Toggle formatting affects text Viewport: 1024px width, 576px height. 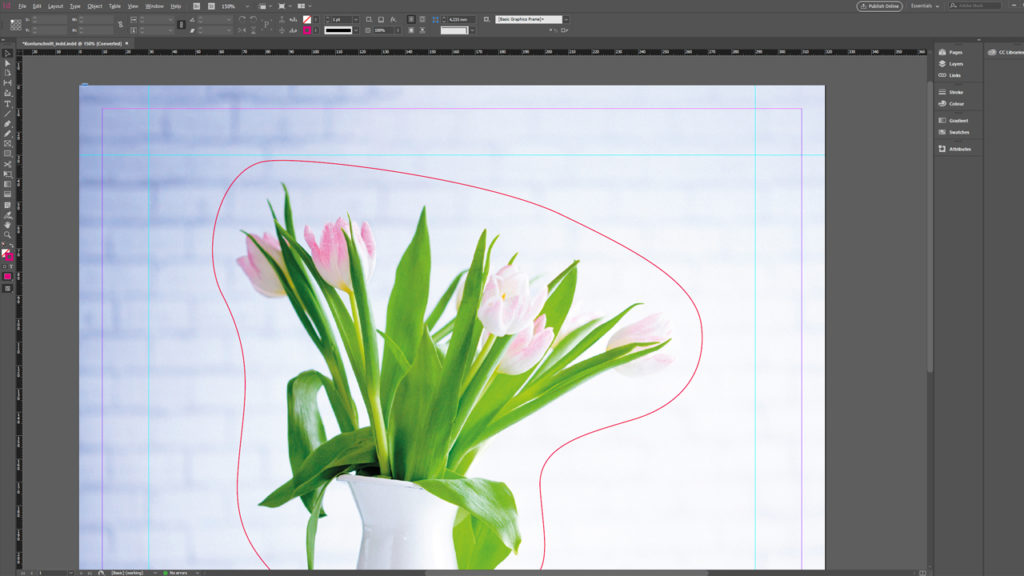tap(11, 266)
